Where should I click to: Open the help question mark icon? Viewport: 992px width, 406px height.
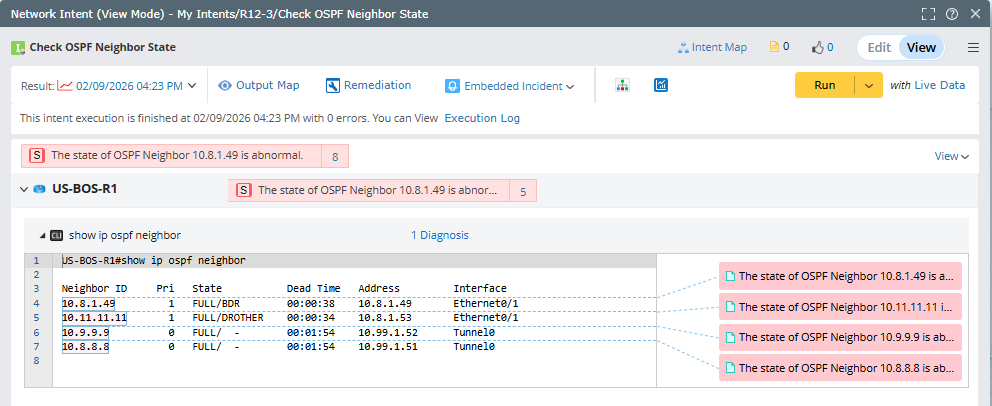click(x=952, y=14)
